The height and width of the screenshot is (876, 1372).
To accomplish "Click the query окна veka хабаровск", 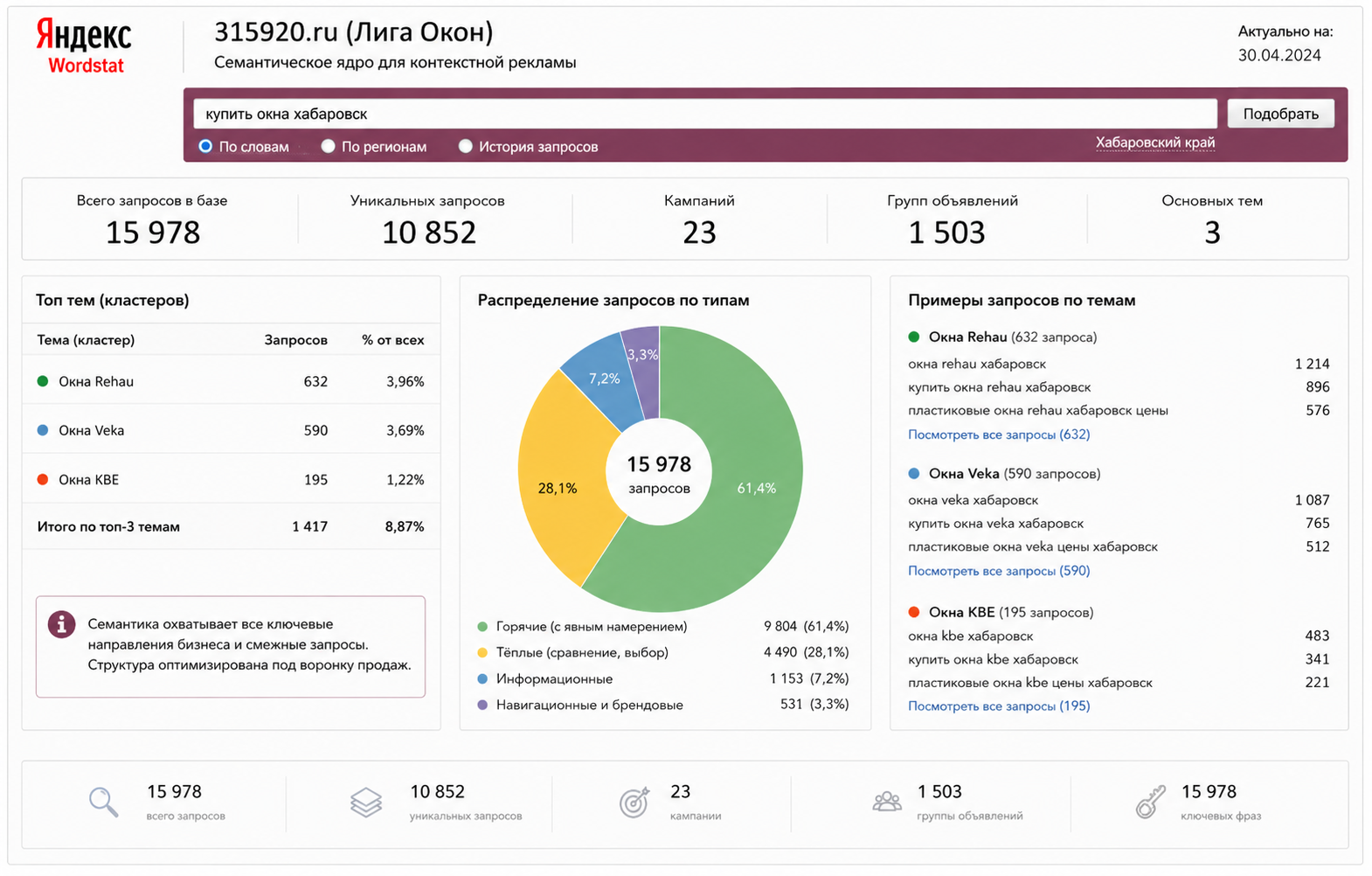I will tap(974, 500).
